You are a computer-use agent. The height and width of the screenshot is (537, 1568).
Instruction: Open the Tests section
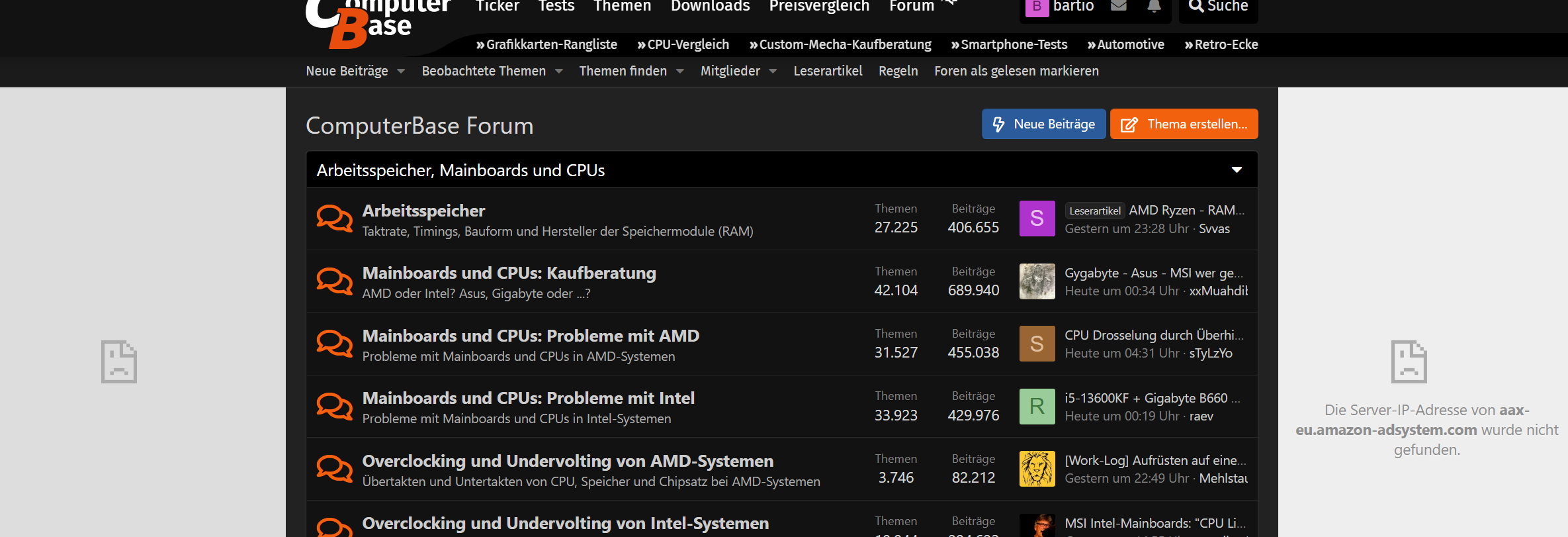pyautogui.click(x=556, y=7)
